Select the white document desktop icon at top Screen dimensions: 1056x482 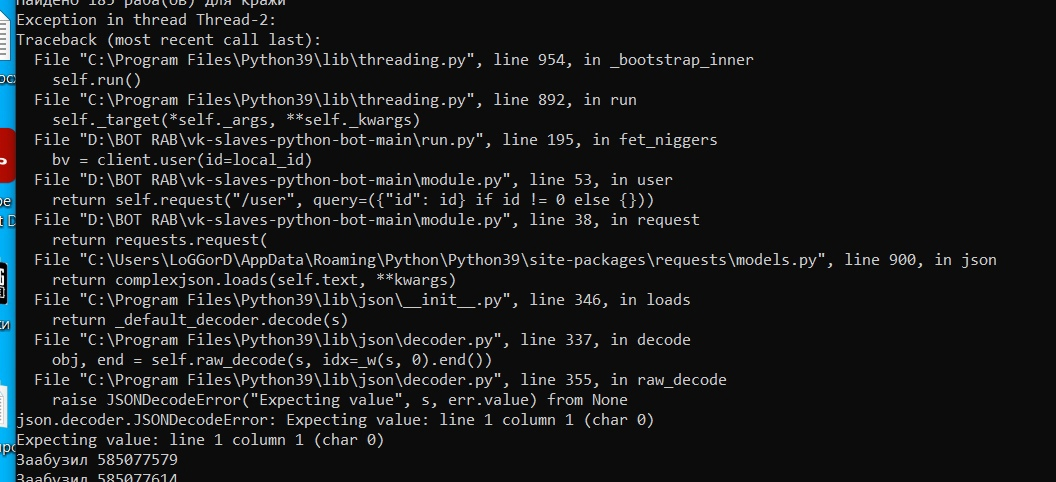click(x=5, y=35)
